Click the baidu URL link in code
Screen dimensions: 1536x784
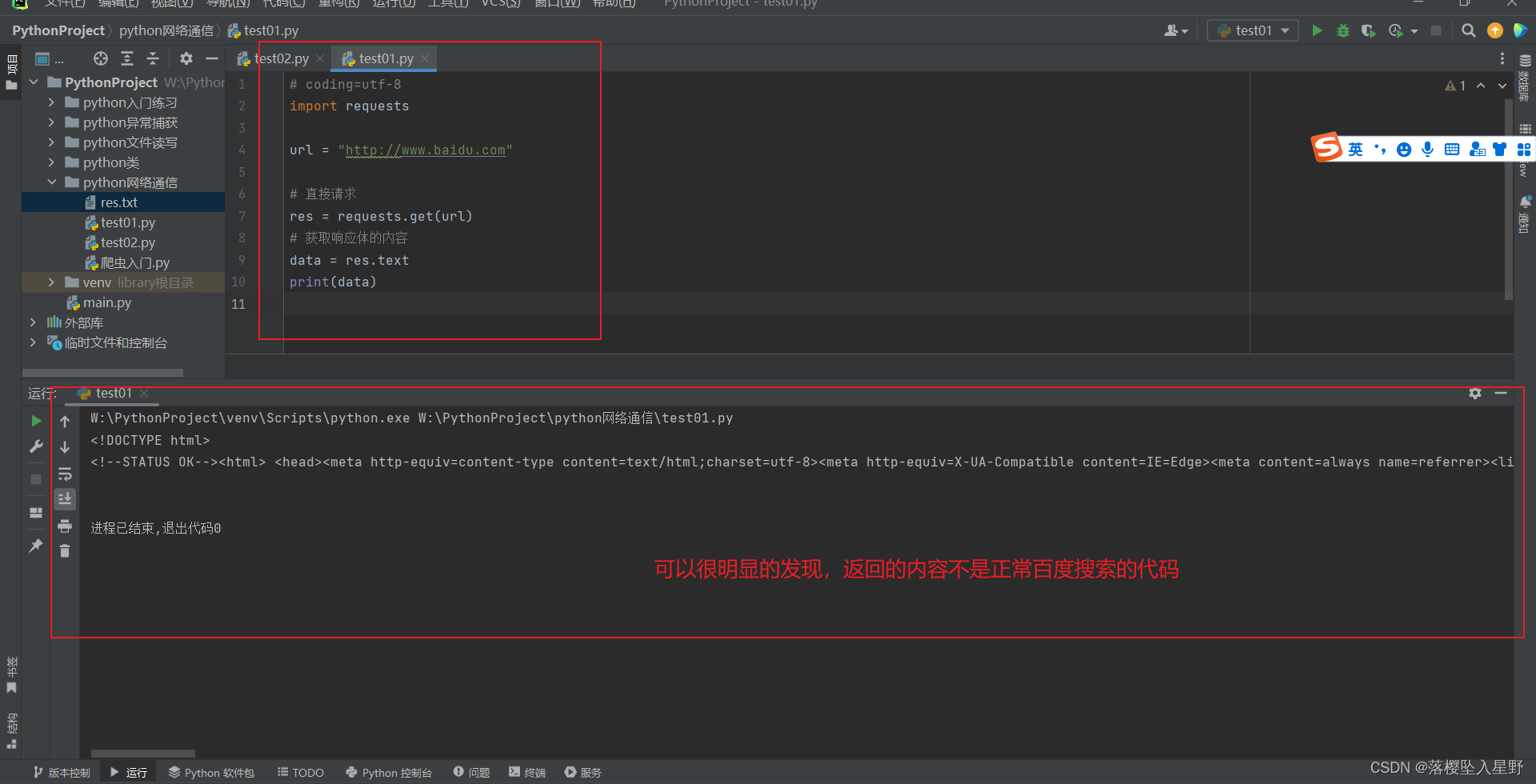click(426, 150)
